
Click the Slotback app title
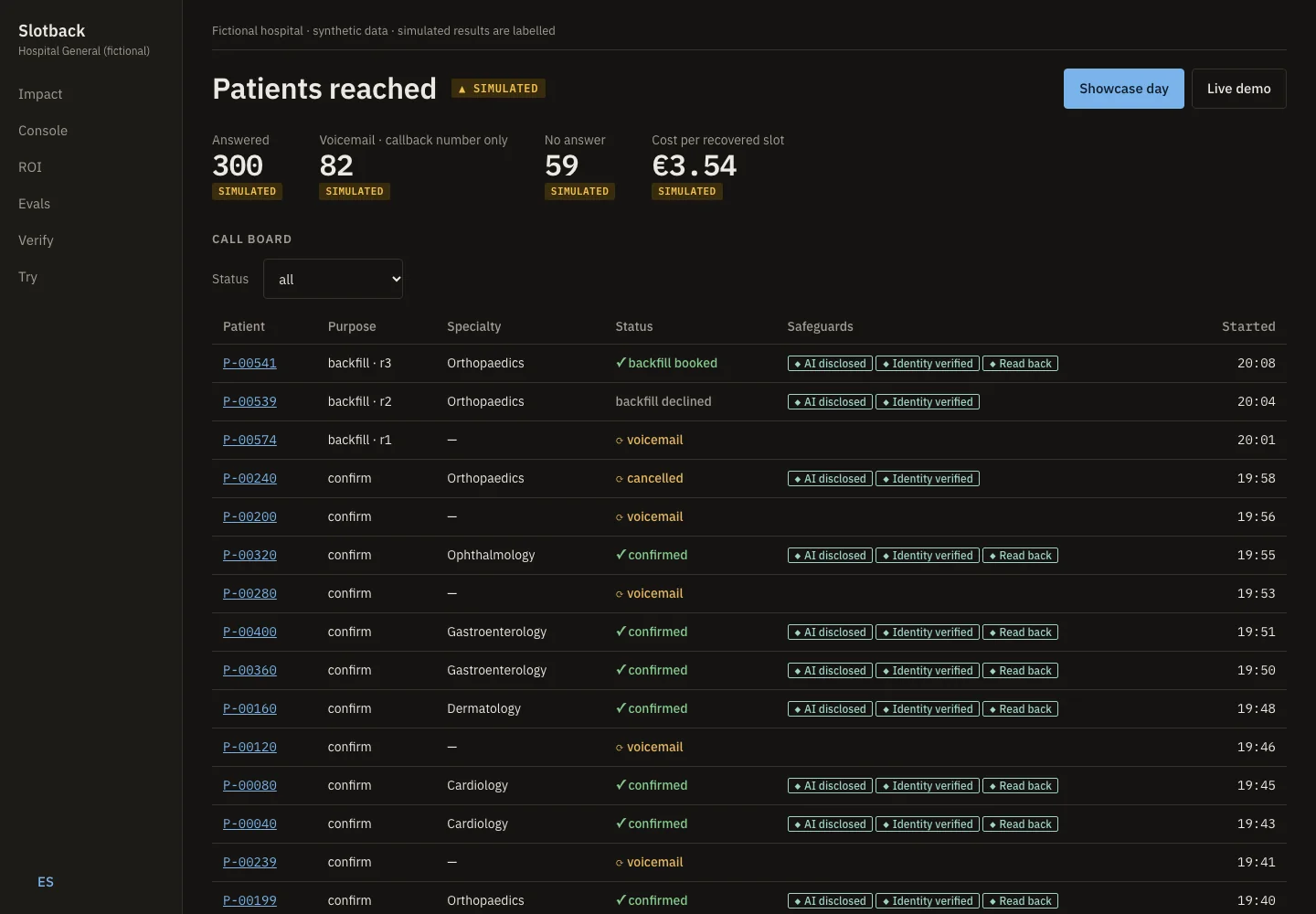tap(52, 31)
